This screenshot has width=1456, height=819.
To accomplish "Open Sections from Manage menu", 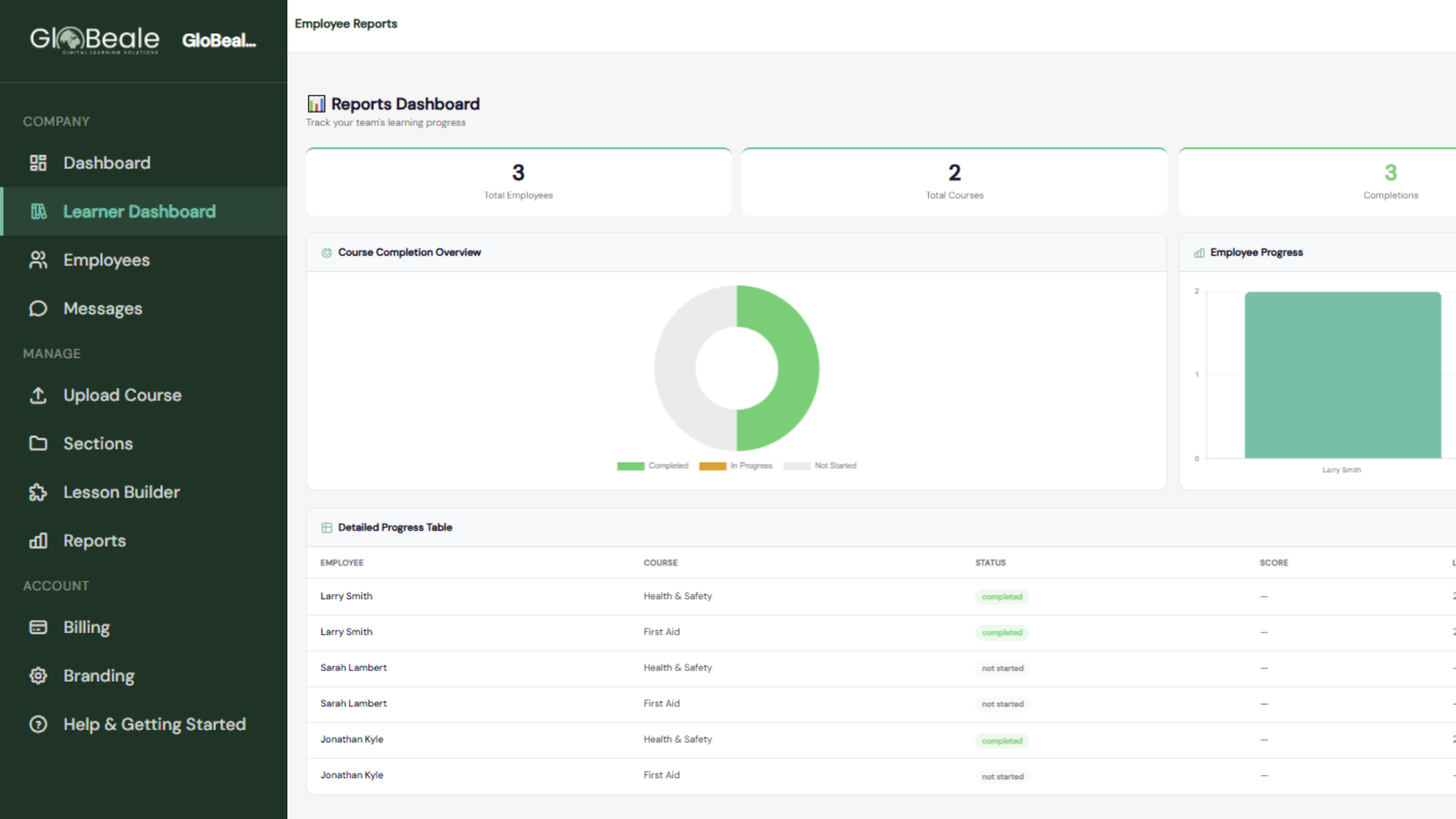I will (x=144, y=444).
